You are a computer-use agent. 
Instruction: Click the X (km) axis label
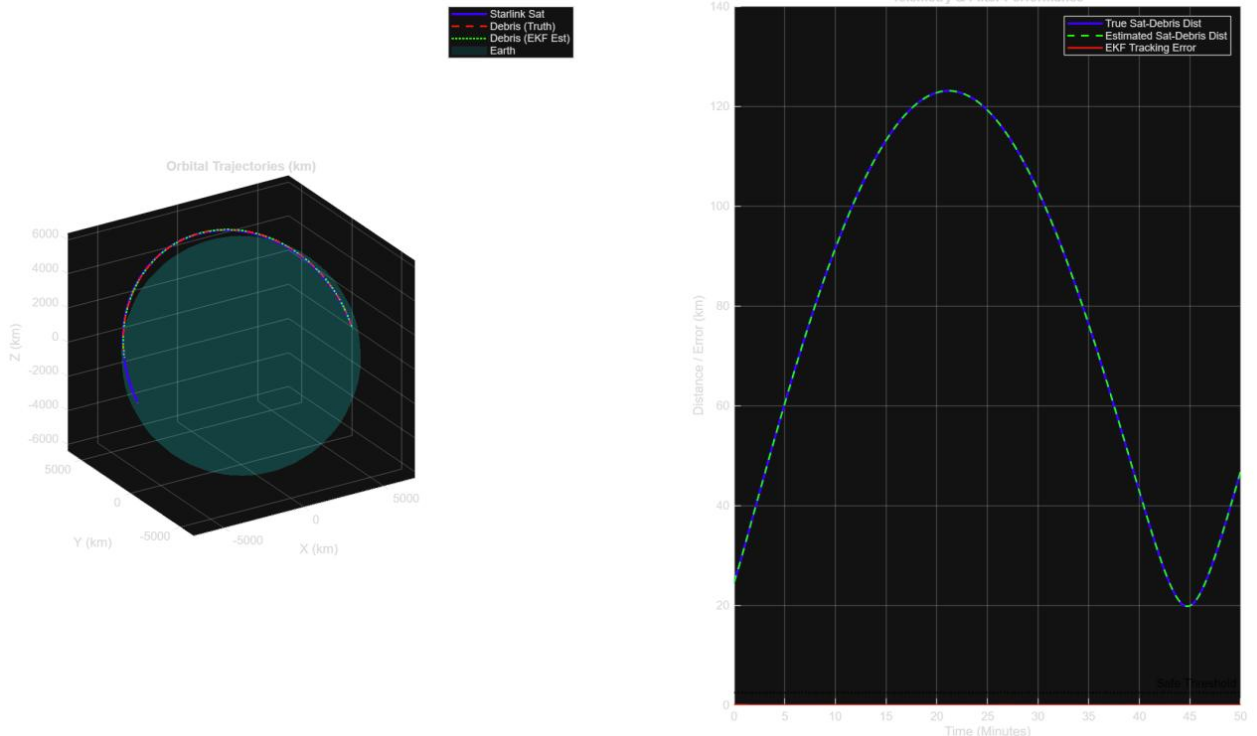point(319,549)
